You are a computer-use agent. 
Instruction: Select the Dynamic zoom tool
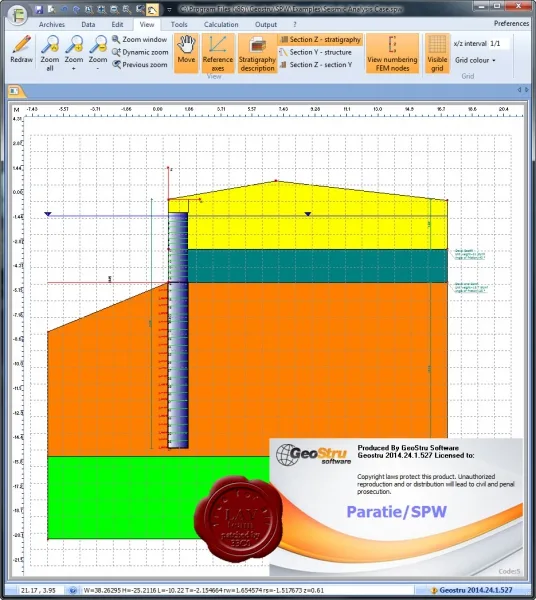pyautogui.click(x=140, y=52)
